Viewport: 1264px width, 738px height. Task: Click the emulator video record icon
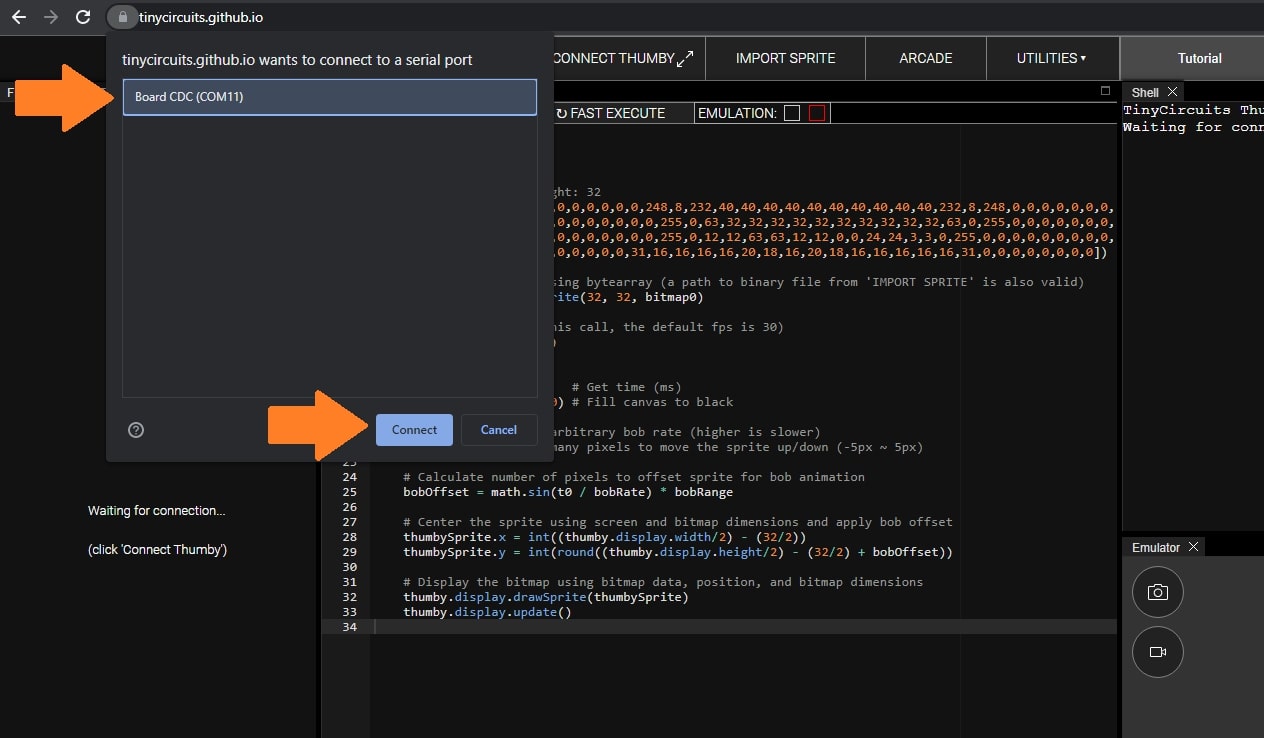(1158, 652)
